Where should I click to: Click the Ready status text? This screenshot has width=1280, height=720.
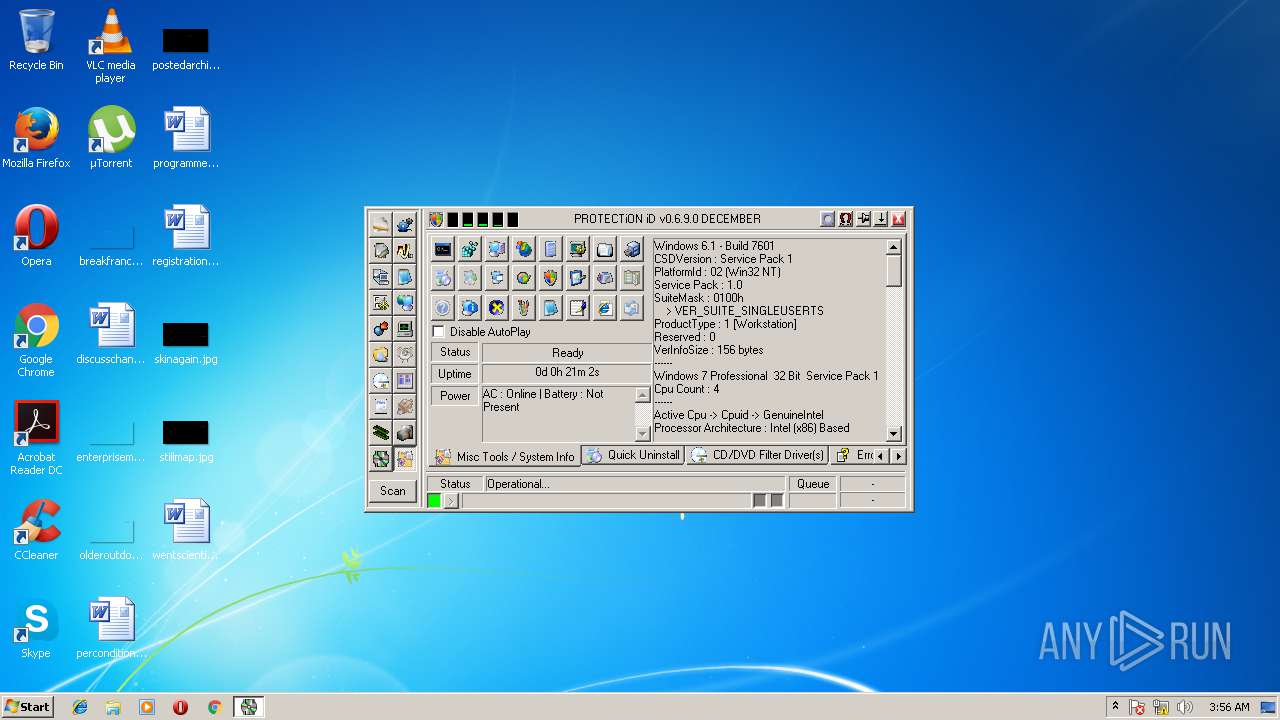pos(567,353)
